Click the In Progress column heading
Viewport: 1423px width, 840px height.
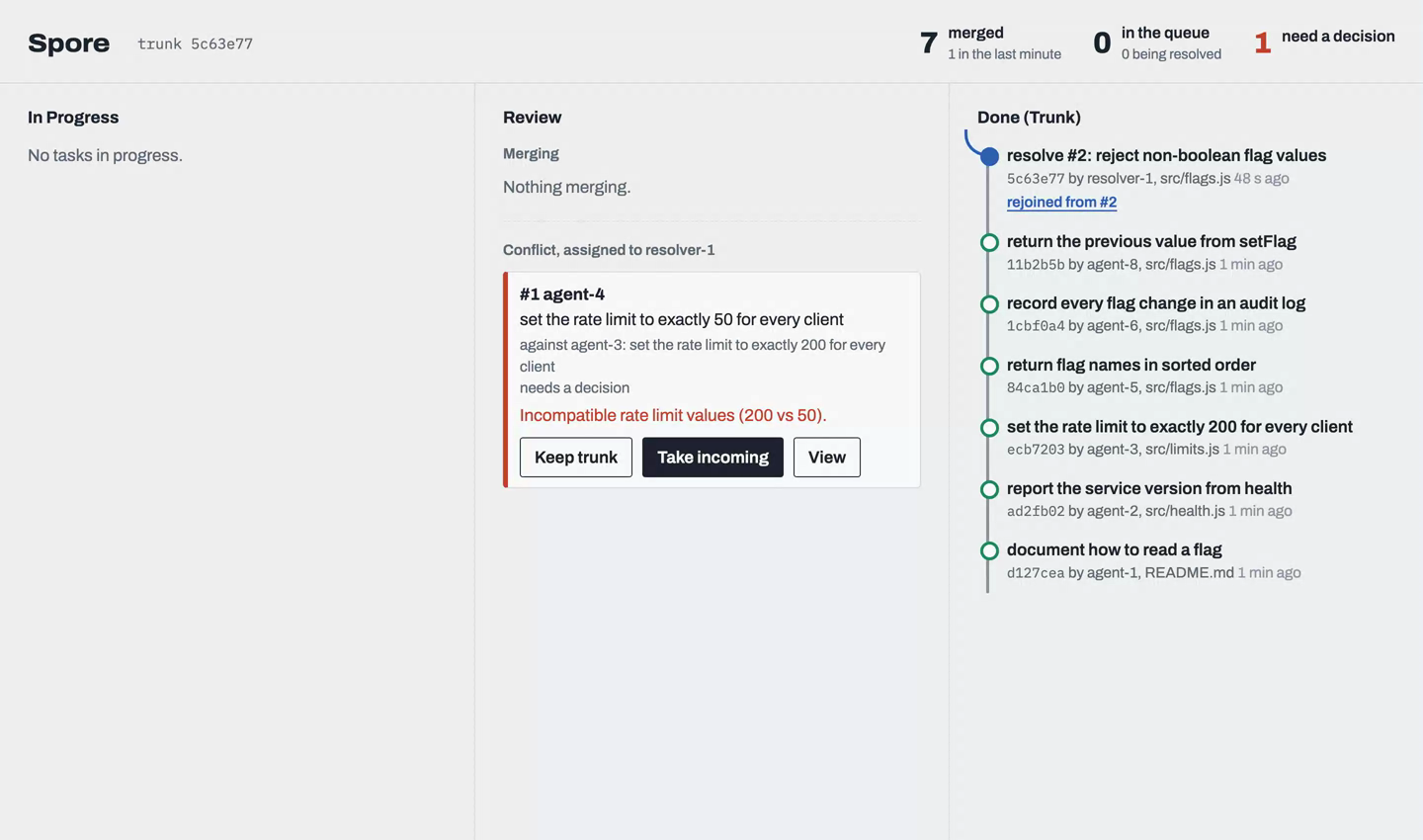pyautogui.click(x=73, y=117)
